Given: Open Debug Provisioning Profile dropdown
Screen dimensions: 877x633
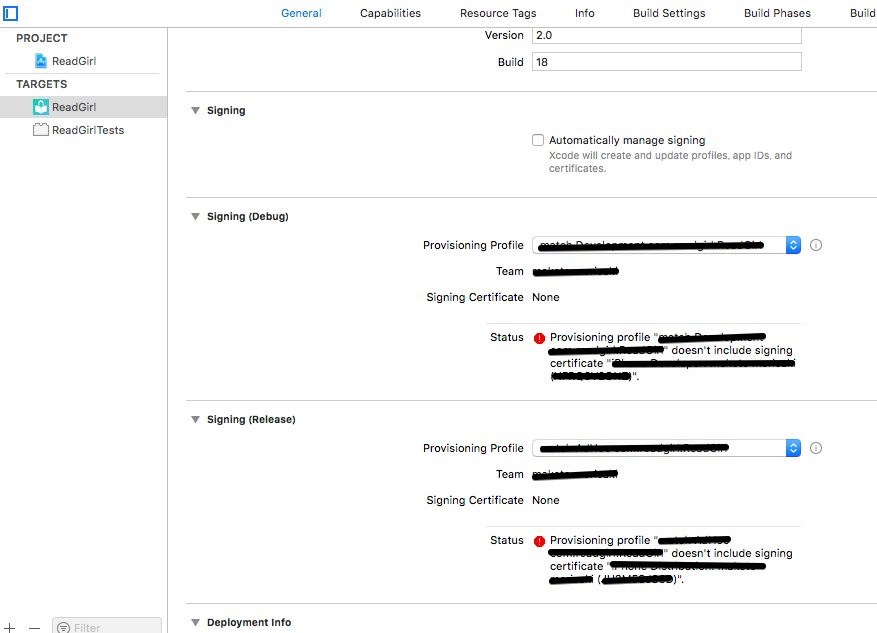Looking at the screenshot, I should (667, 245).
